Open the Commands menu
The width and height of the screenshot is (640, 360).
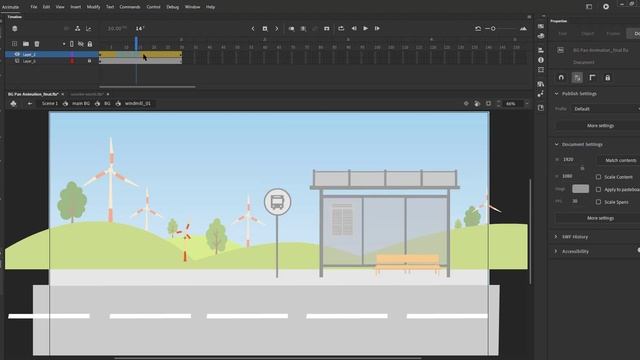(x=130, y=7)
